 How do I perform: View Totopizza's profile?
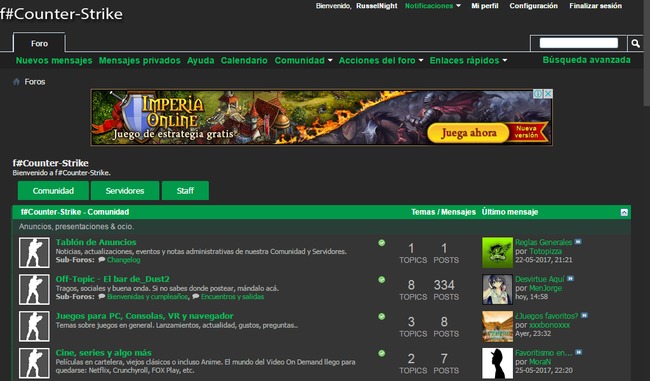coord(546,251)
